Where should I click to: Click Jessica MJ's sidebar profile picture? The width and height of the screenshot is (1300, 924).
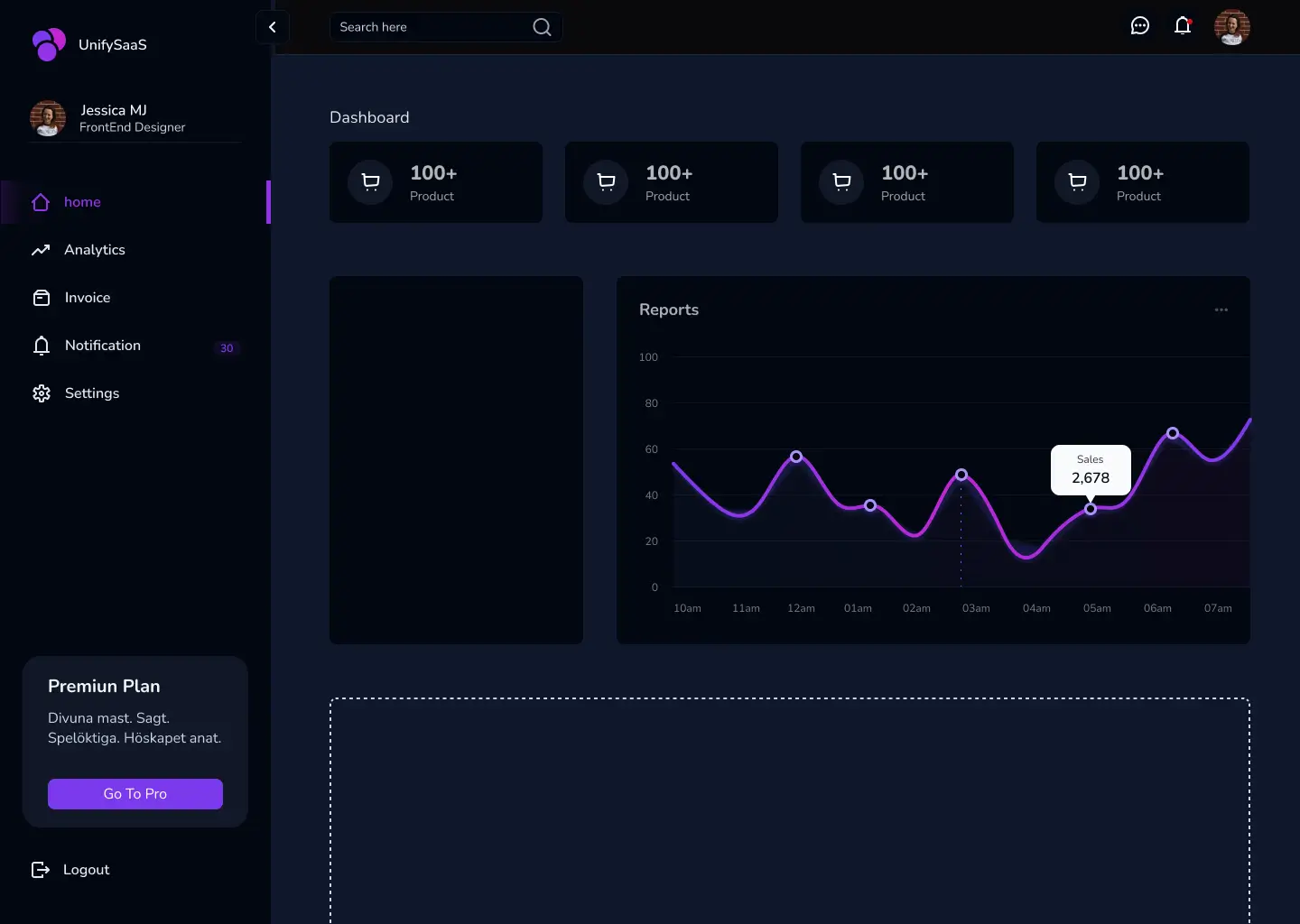48,118
